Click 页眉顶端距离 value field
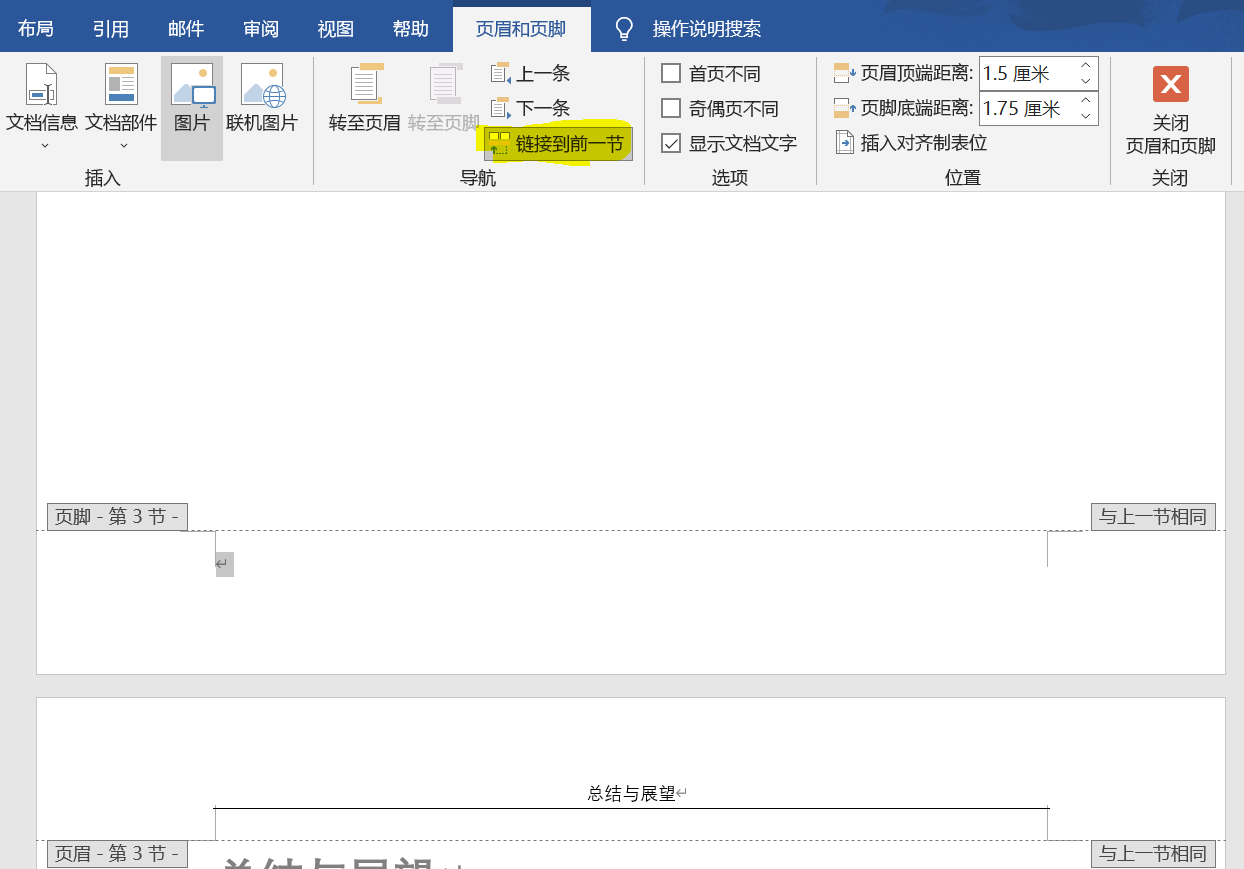The image size is (1244, 869). (1026, 74)
